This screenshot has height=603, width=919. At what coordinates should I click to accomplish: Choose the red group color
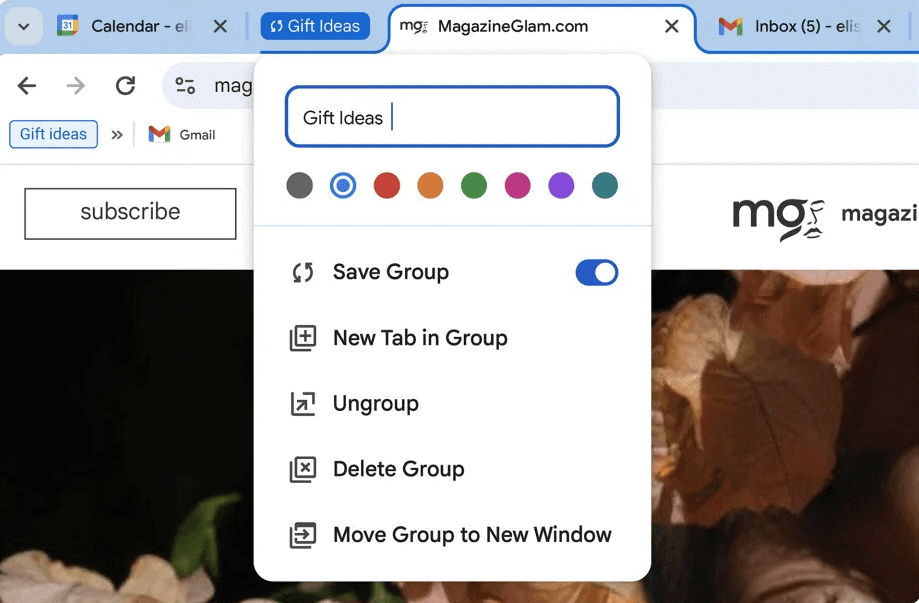(387, 186)
